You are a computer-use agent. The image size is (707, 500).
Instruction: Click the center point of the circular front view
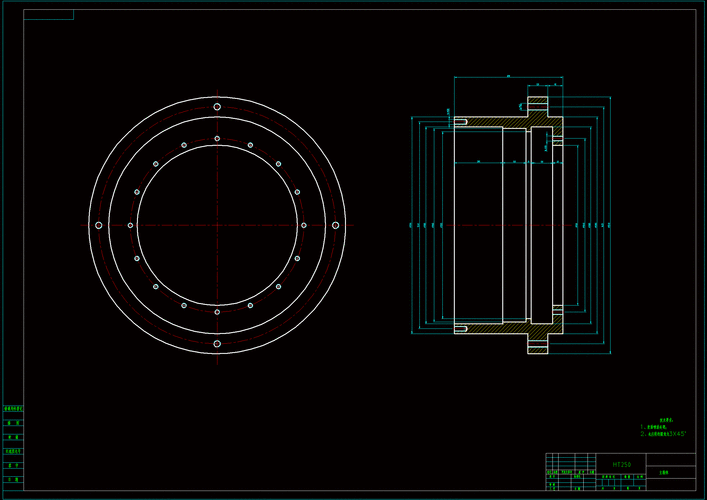pyautogui.click(x=217, y=226)
